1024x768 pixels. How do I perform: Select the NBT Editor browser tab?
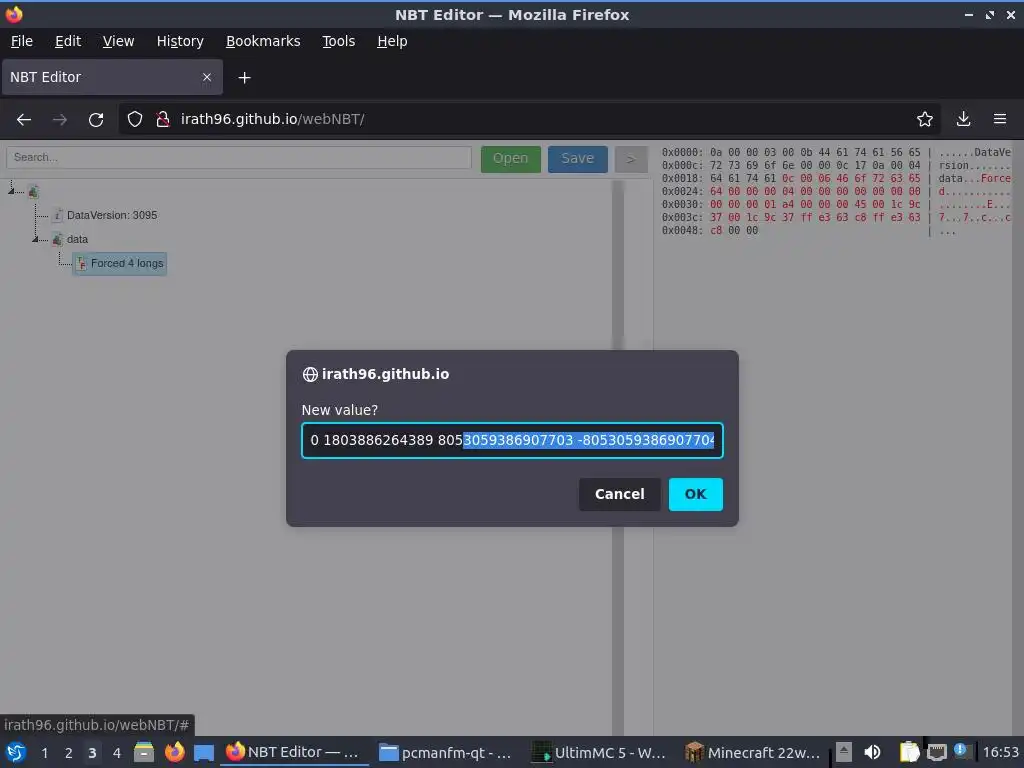pos(112,77)
